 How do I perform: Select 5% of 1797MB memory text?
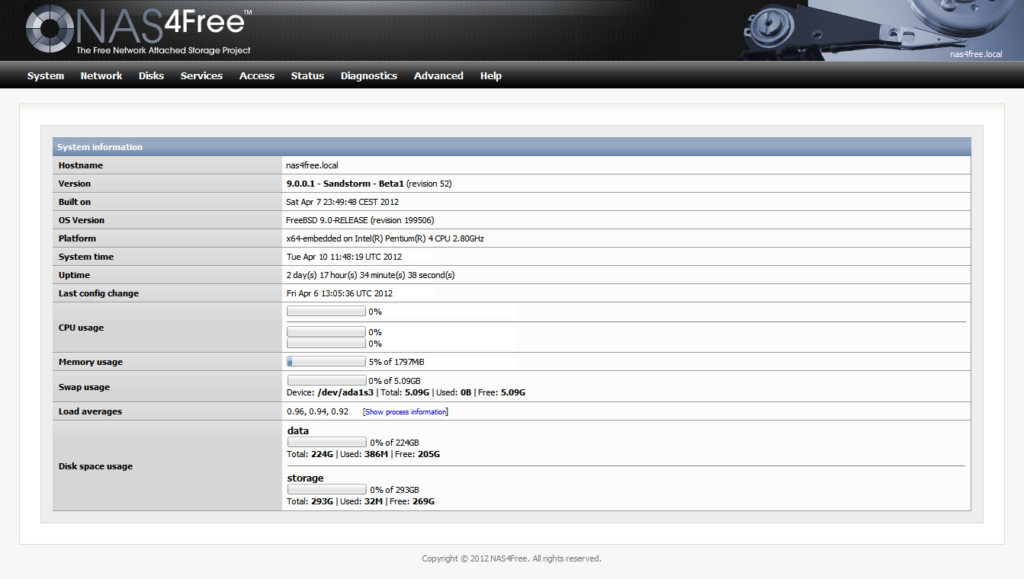tap(396, 362)
